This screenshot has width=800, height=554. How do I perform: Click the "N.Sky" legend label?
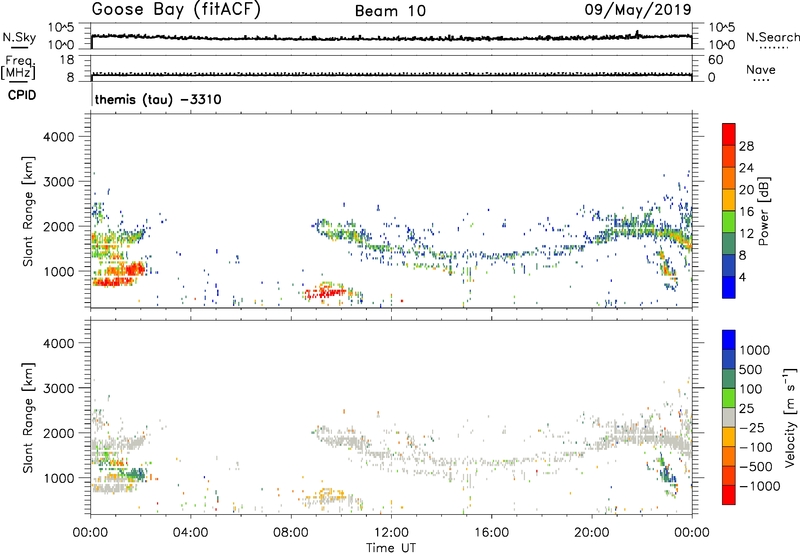(19, 37)
